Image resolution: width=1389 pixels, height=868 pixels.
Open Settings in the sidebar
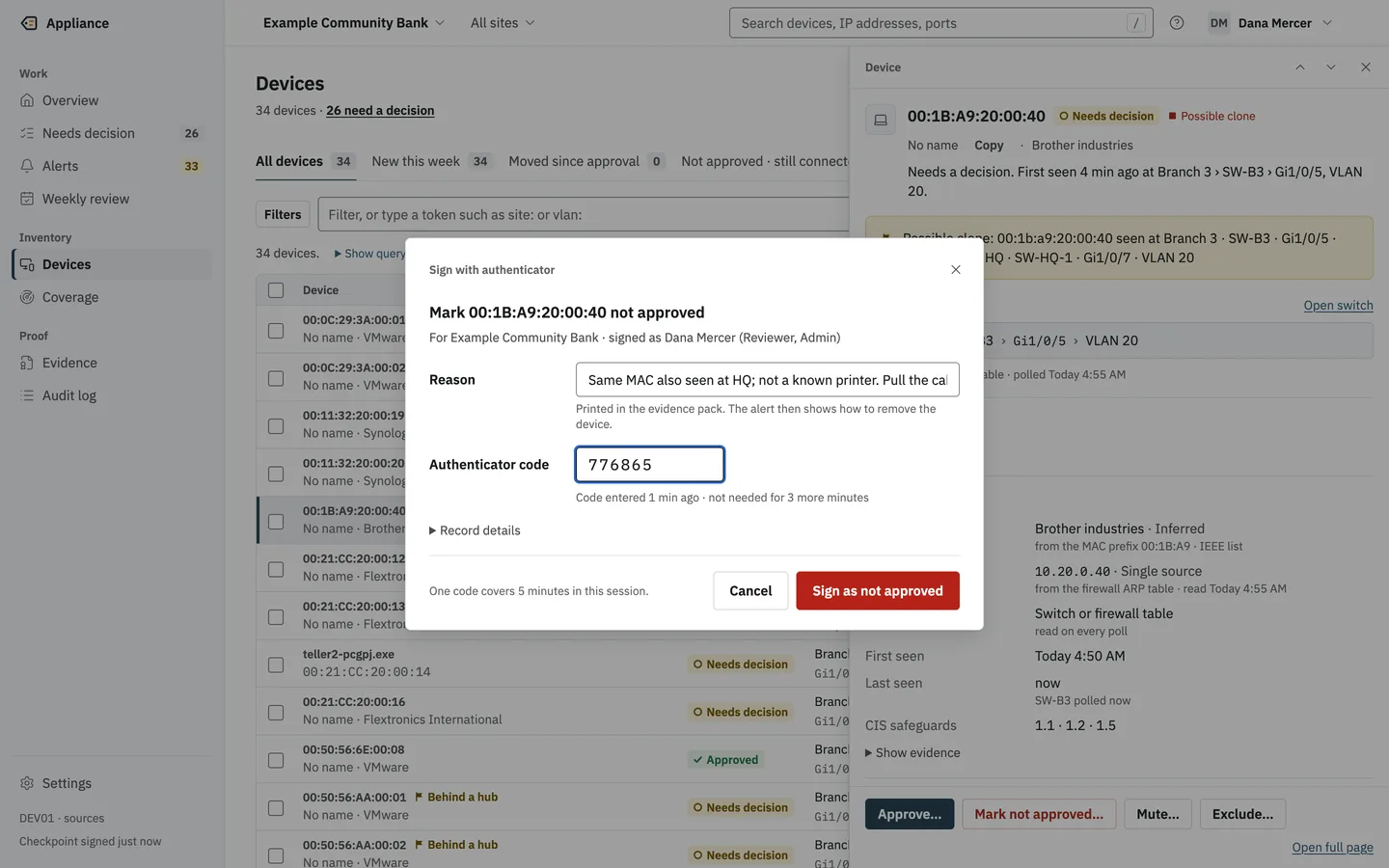[x=112, y=783]
